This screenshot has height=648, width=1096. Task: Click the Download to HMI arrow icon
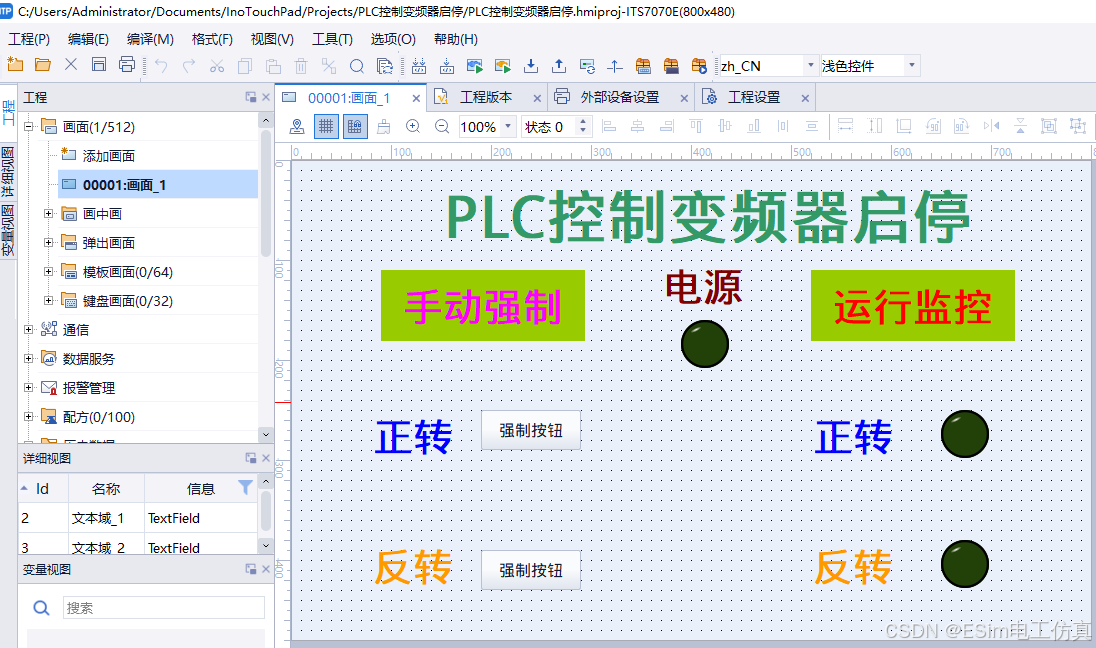531,66
